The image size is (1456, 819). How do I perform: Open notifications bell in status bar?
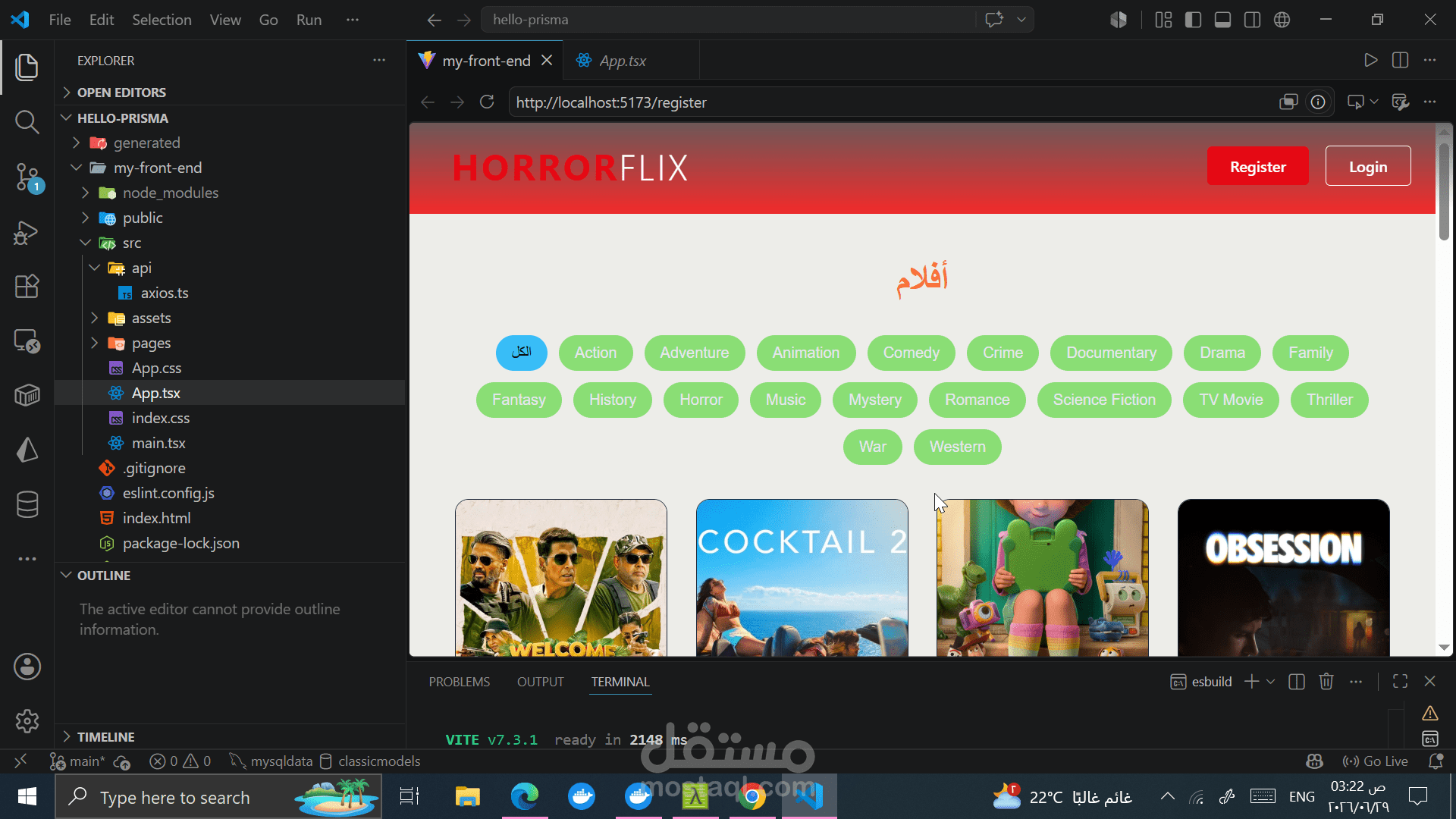point(1436,761)
